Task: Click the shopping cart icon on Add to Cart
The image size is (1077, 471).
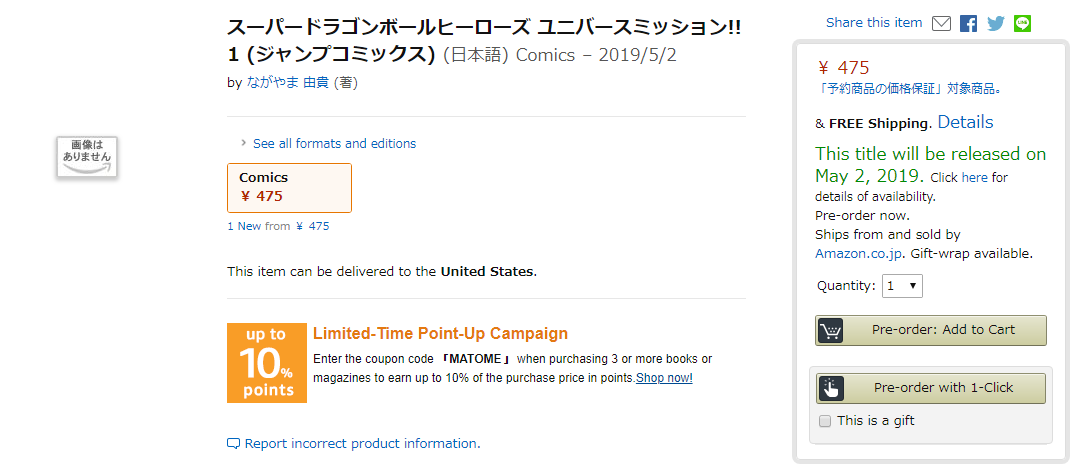Action: coord(830,330)
